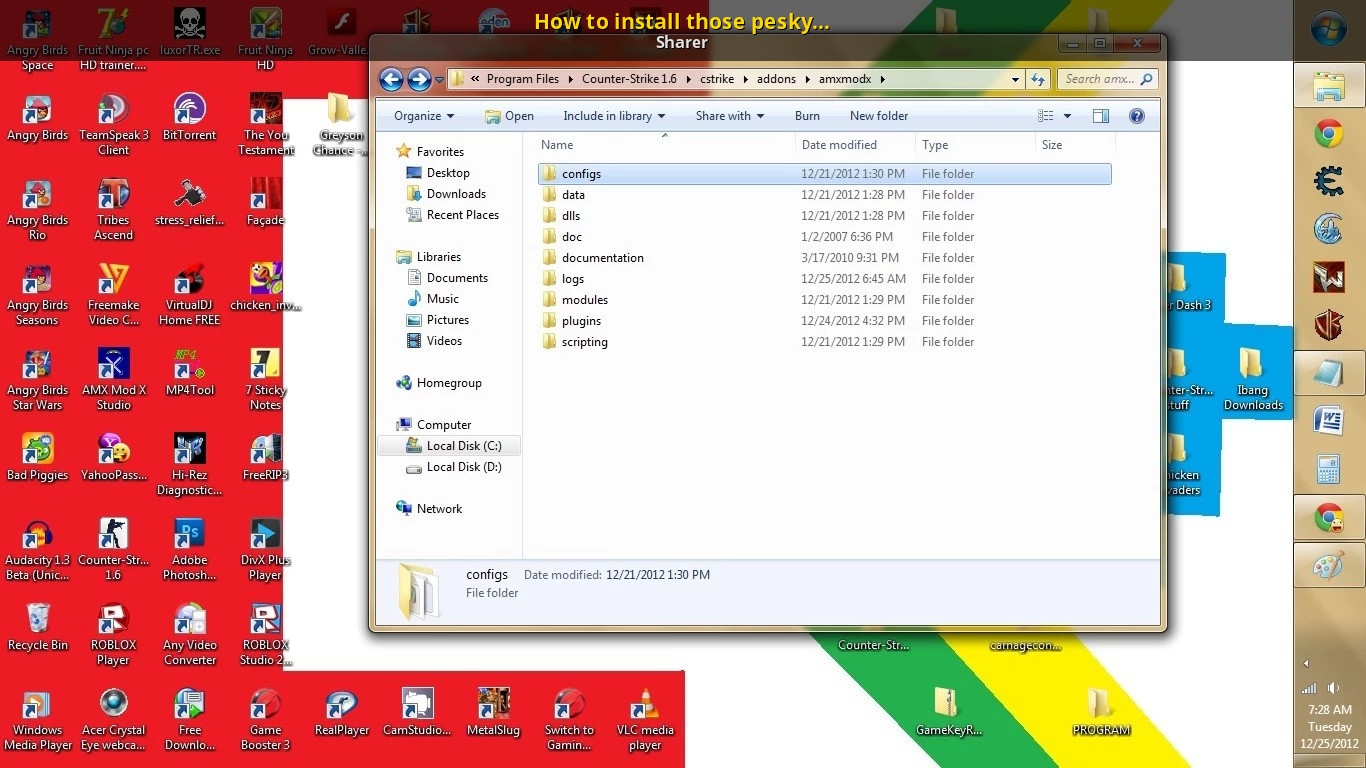Image resolution: width=1366 pixels, height=768 pixels.
Task: Open the change view options arrow
Action: point(1067,116)
